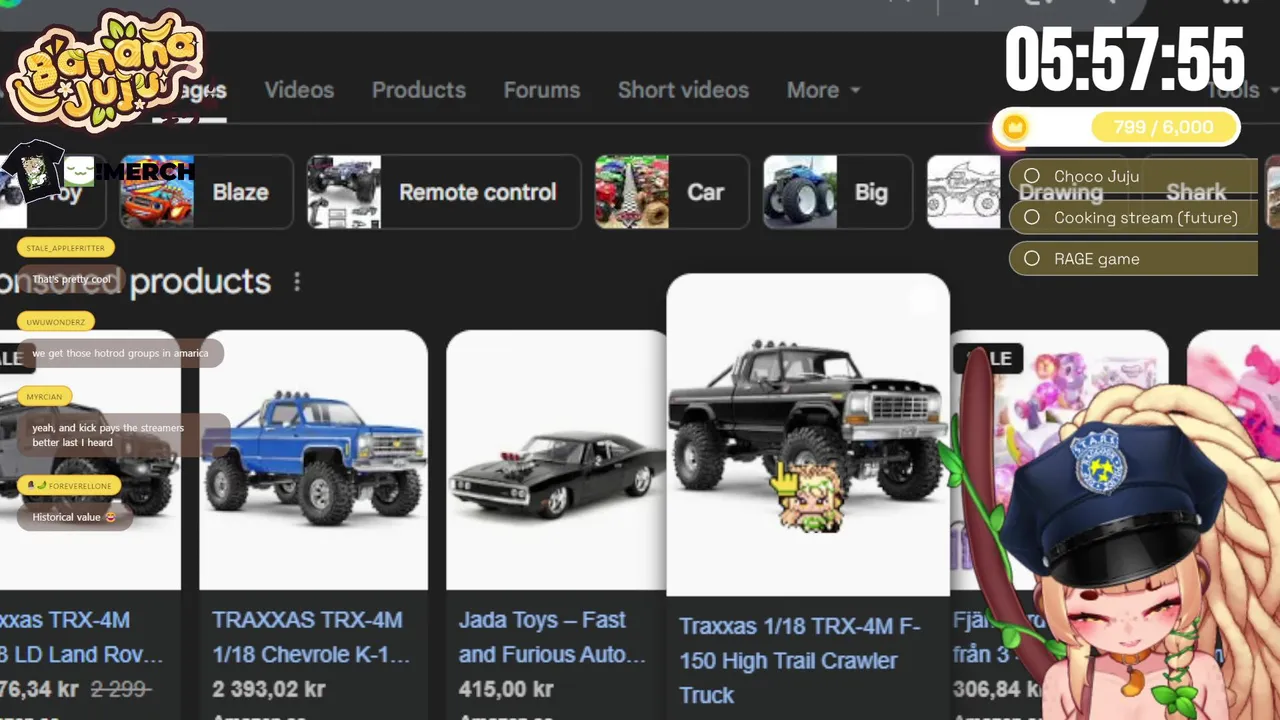1280x720 pixels.
Task: Expand the More dropdown menu
Action: (x=823, y=90)
